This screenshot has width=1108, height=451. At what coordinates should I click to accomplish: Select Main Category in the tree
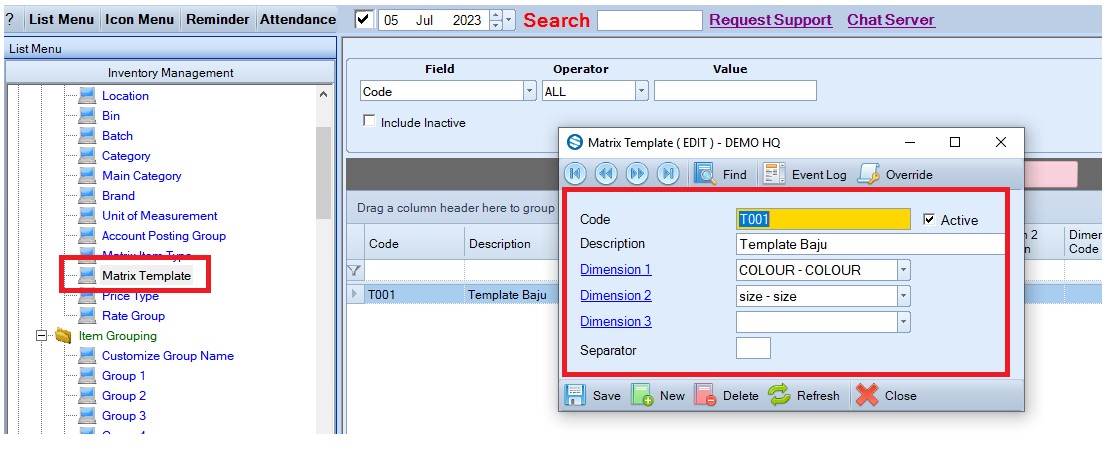141,175
